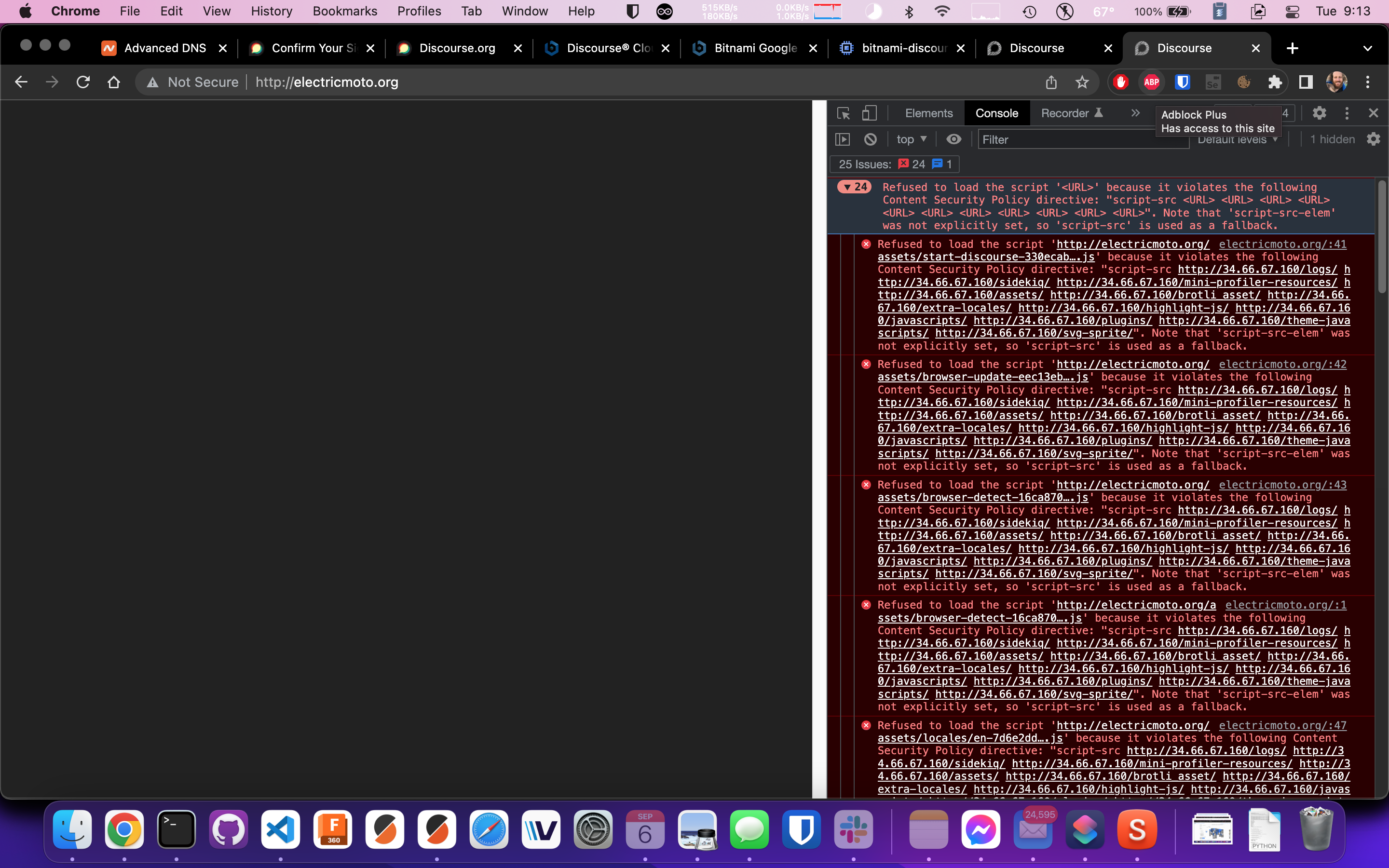Open DevTools settings gear
This screenshot has height=868, width=1389.
[x=1319, y=113]
